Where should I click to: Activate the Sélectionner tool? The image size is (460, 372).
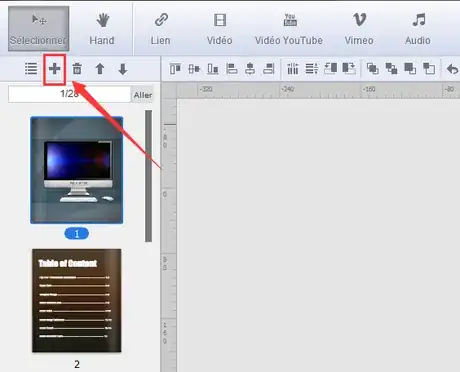38,29
